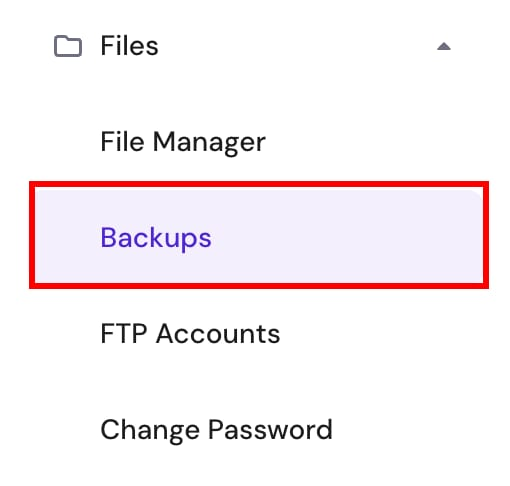Open the File Manager menu item

tap(183, 142)
